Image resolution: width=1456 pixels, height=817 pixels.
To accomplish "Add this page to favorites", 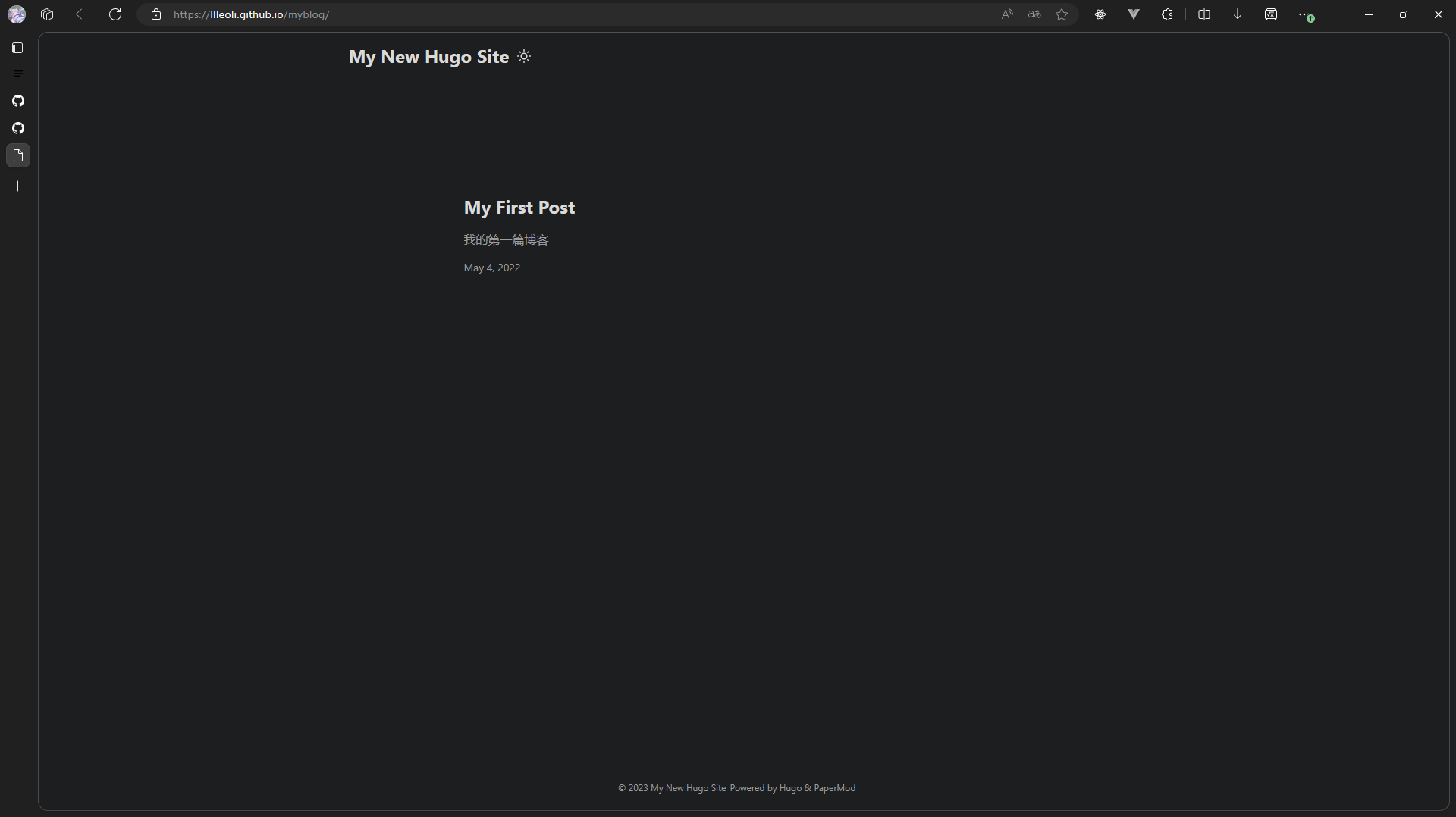I will [x=1062, y=14].
